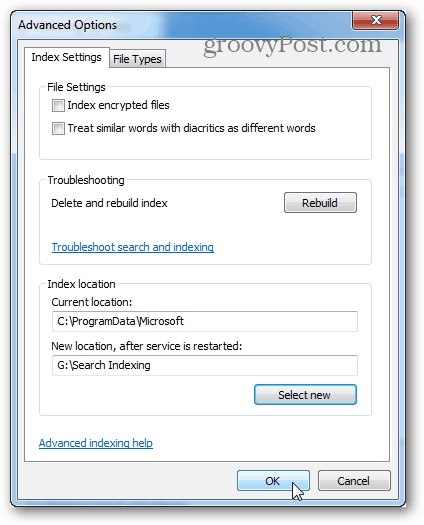Click the 'New location, after service is restarted' label

click(147, 346)
